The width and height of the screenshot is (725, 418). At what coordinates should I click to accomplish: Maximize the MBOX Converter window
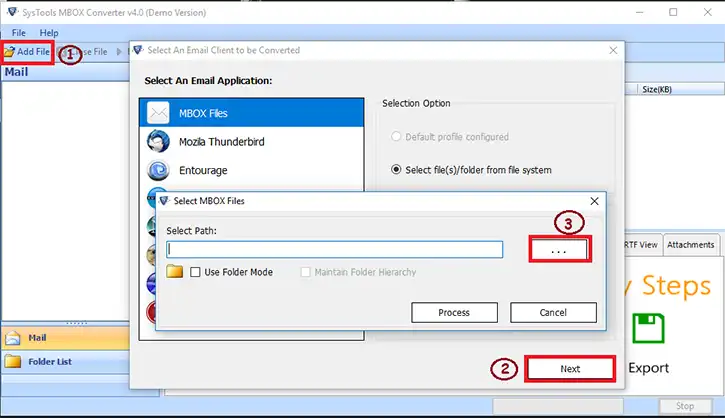673,12
